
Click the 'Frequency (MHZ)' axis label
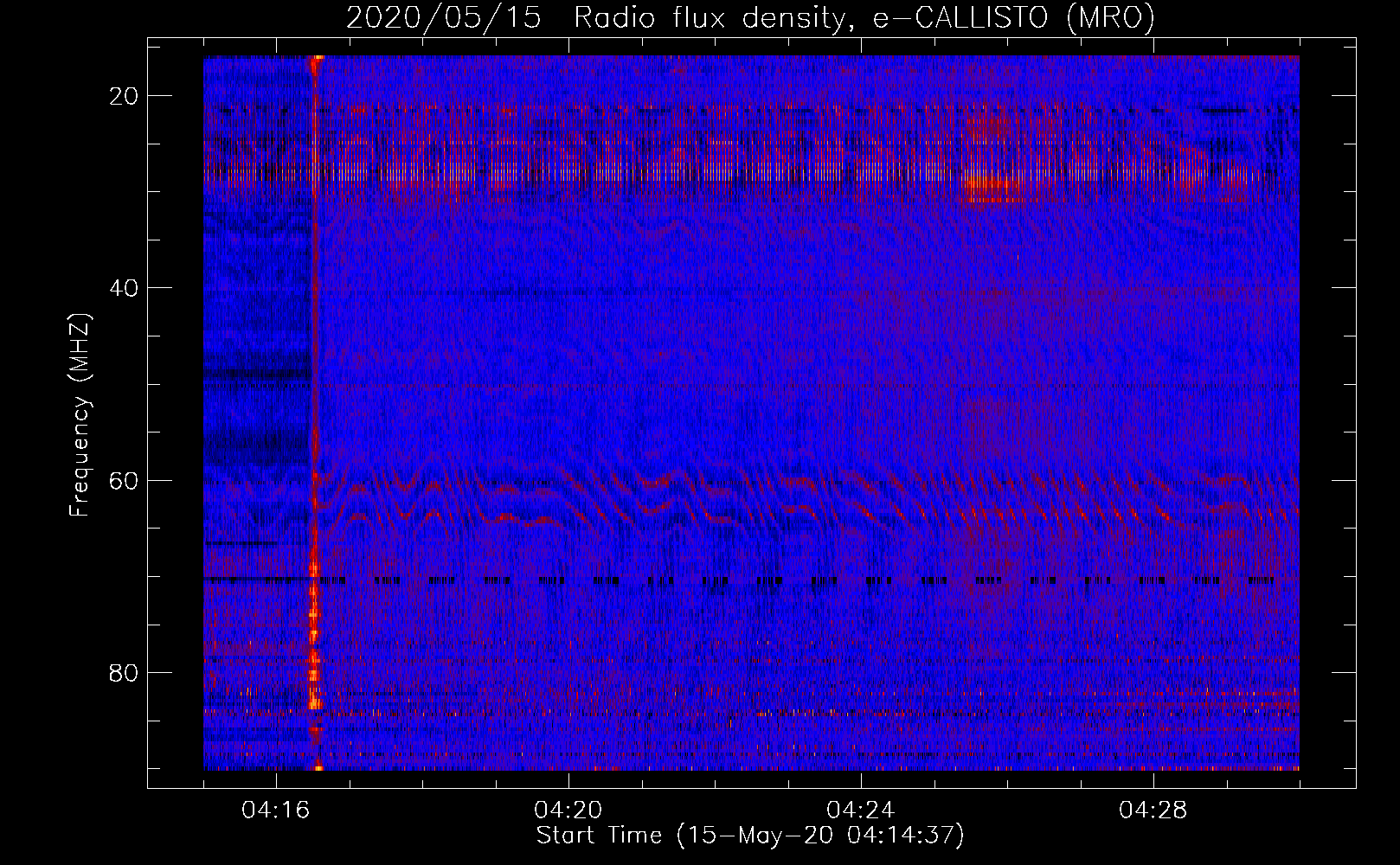click(x=80, y=415)
